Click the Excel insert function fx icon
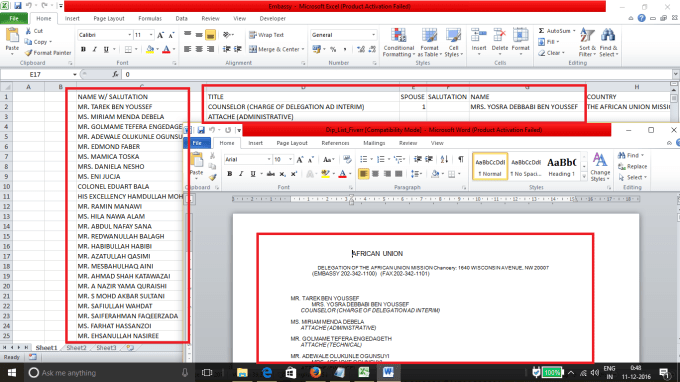The width and height of the screenshot is (680, 382). coord(115,75)
